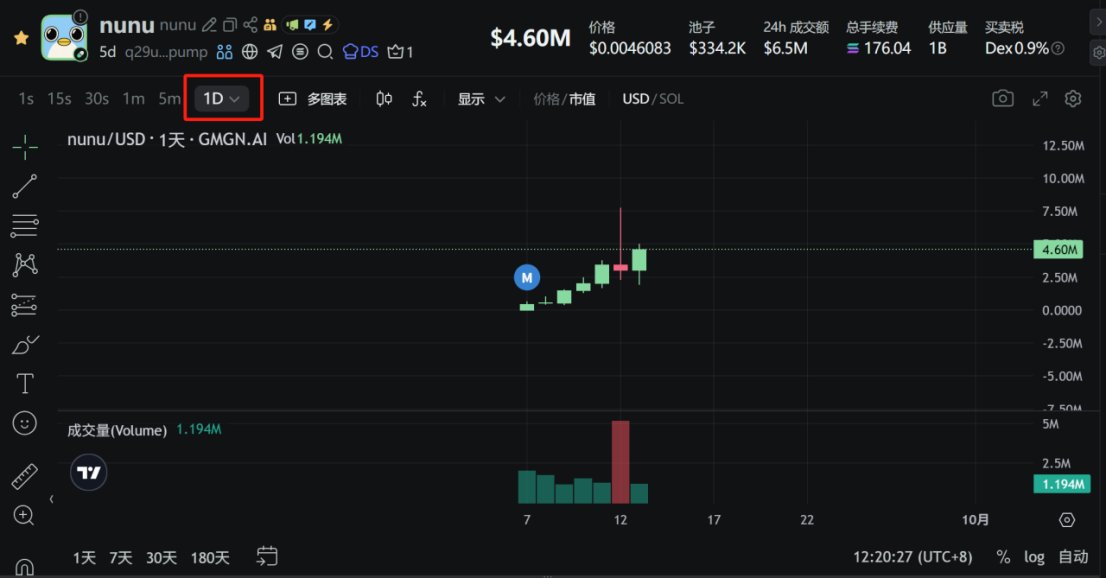
Task: Select USD as the chart currency
Action: (635, 99)
